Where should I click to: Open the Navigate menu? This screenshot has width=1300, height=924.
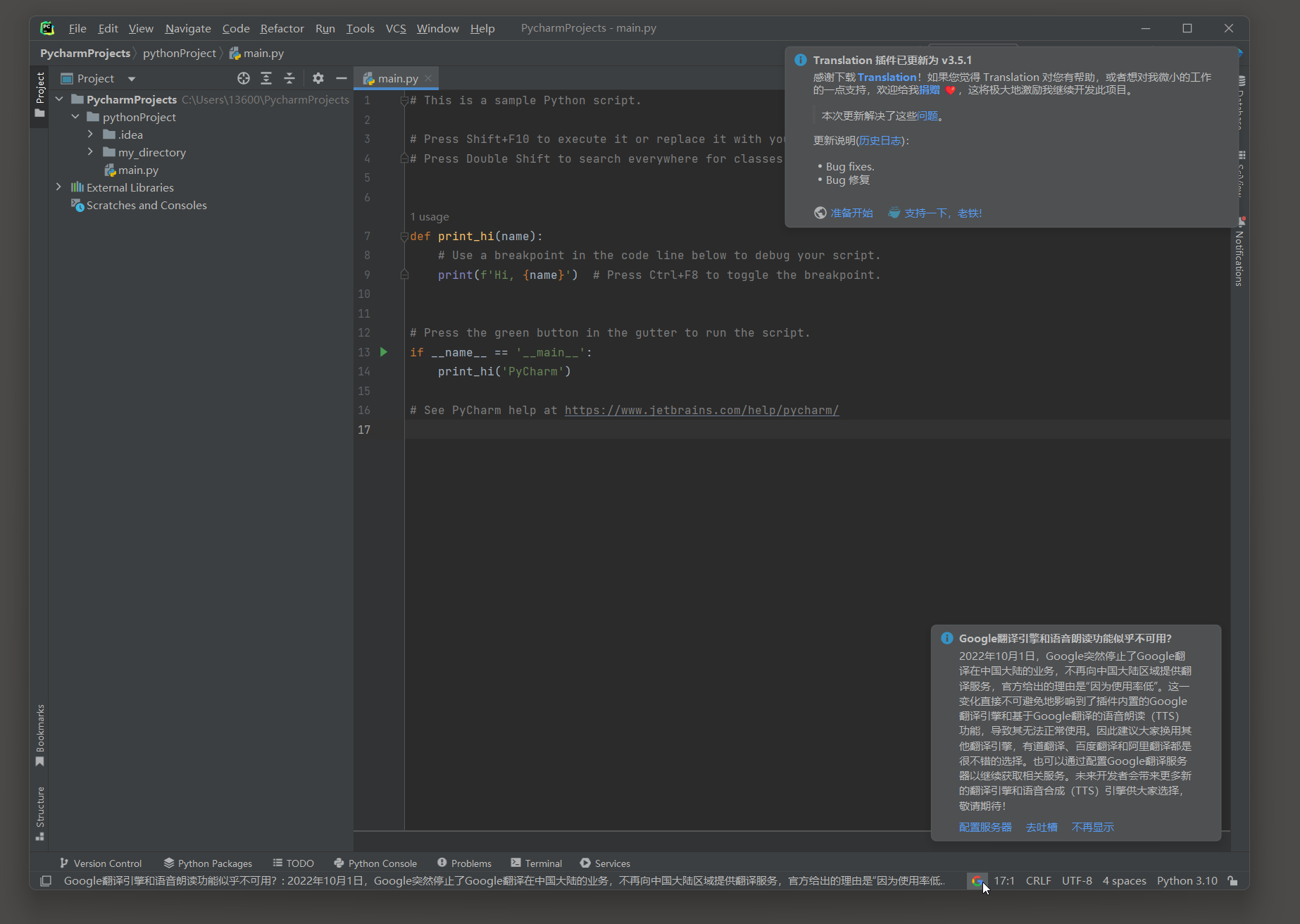[x=188, y=28]
